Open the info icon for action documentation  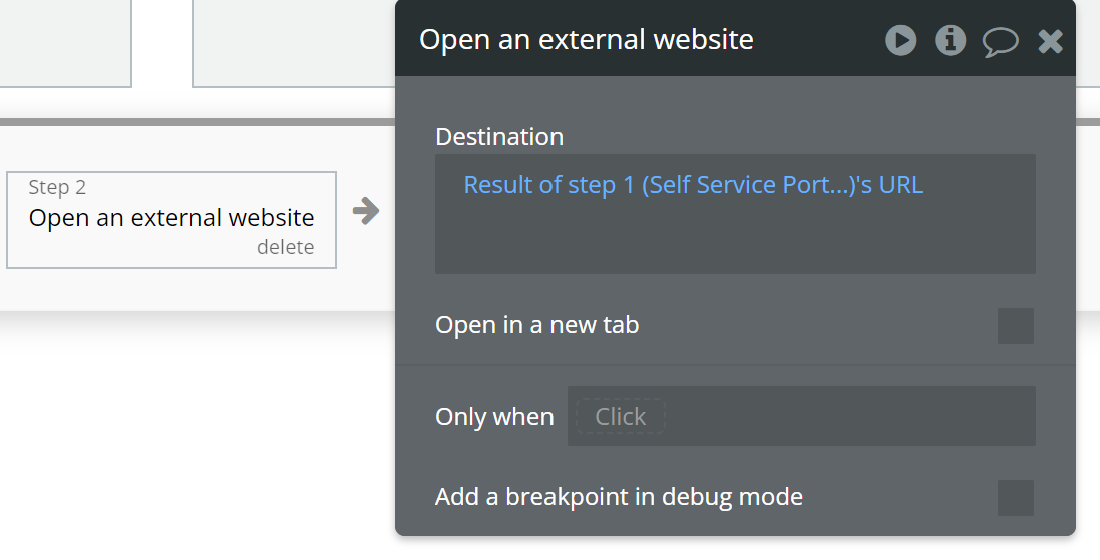pyautogui.click(x=950, y=40)
